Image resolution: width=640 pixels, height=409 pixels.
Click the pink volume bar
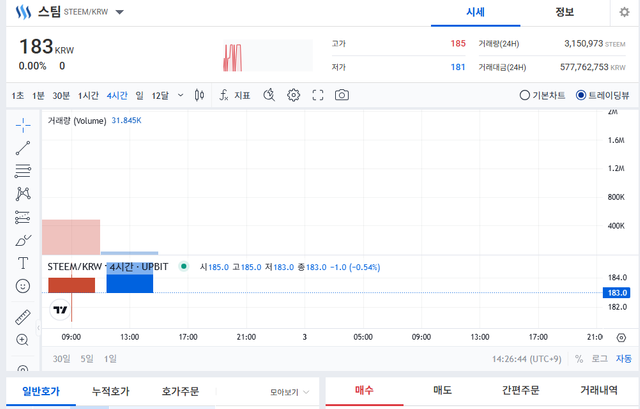click(71, 237)
